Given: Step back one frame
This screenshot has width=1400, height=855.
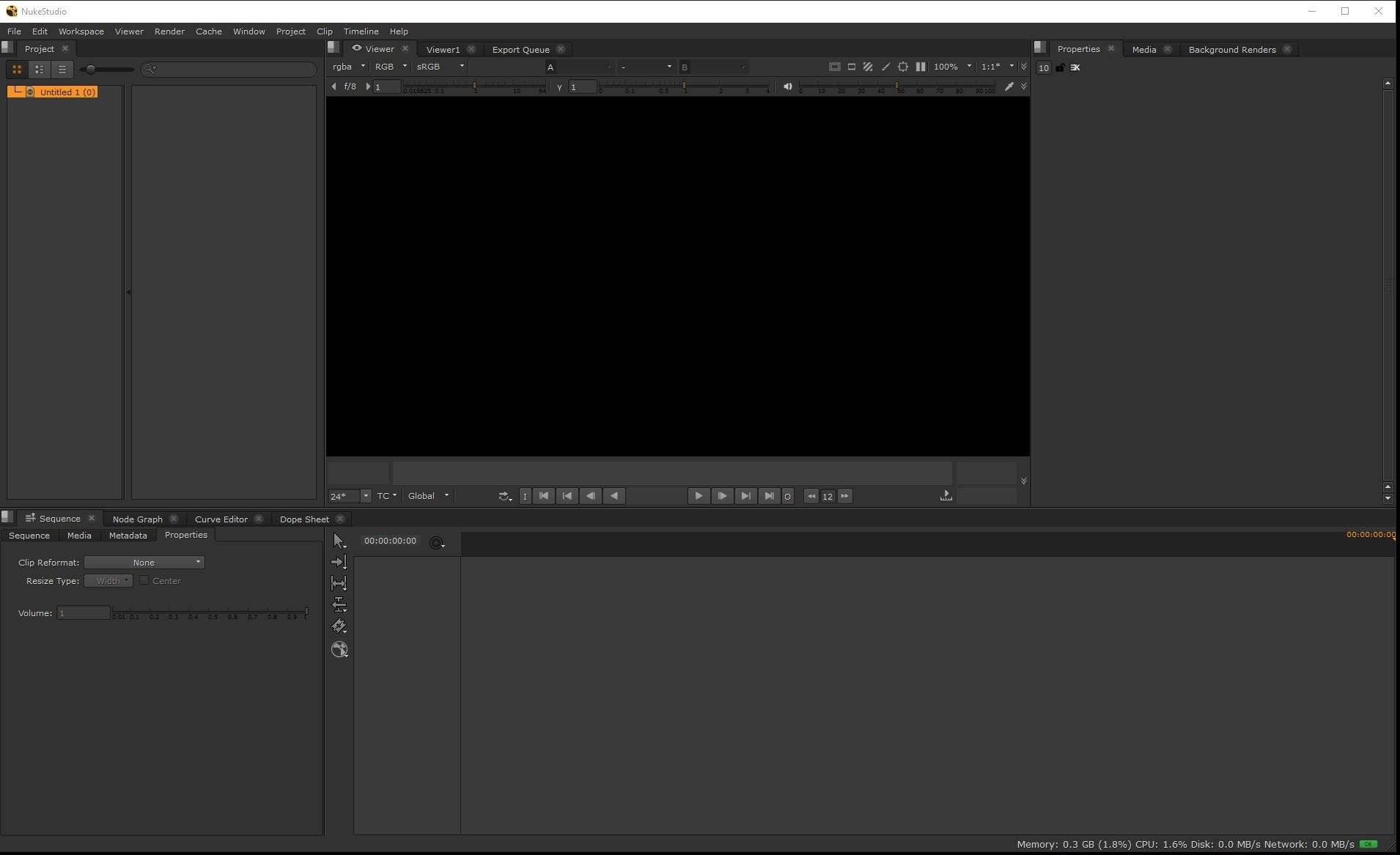Looking at the screenshot, I should 591,496.
